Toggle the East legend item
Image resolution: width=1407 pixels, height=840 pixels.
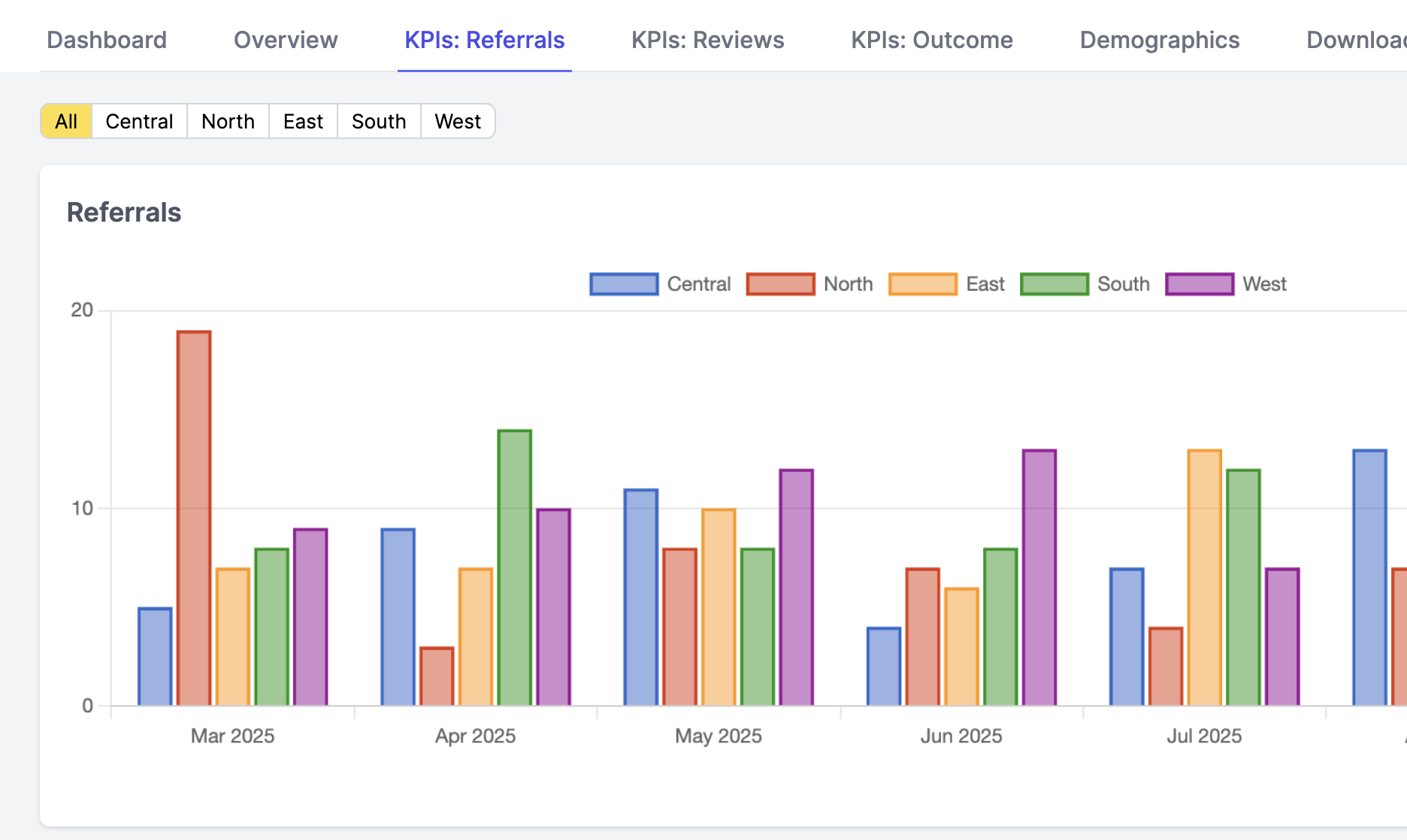[949, 283]
